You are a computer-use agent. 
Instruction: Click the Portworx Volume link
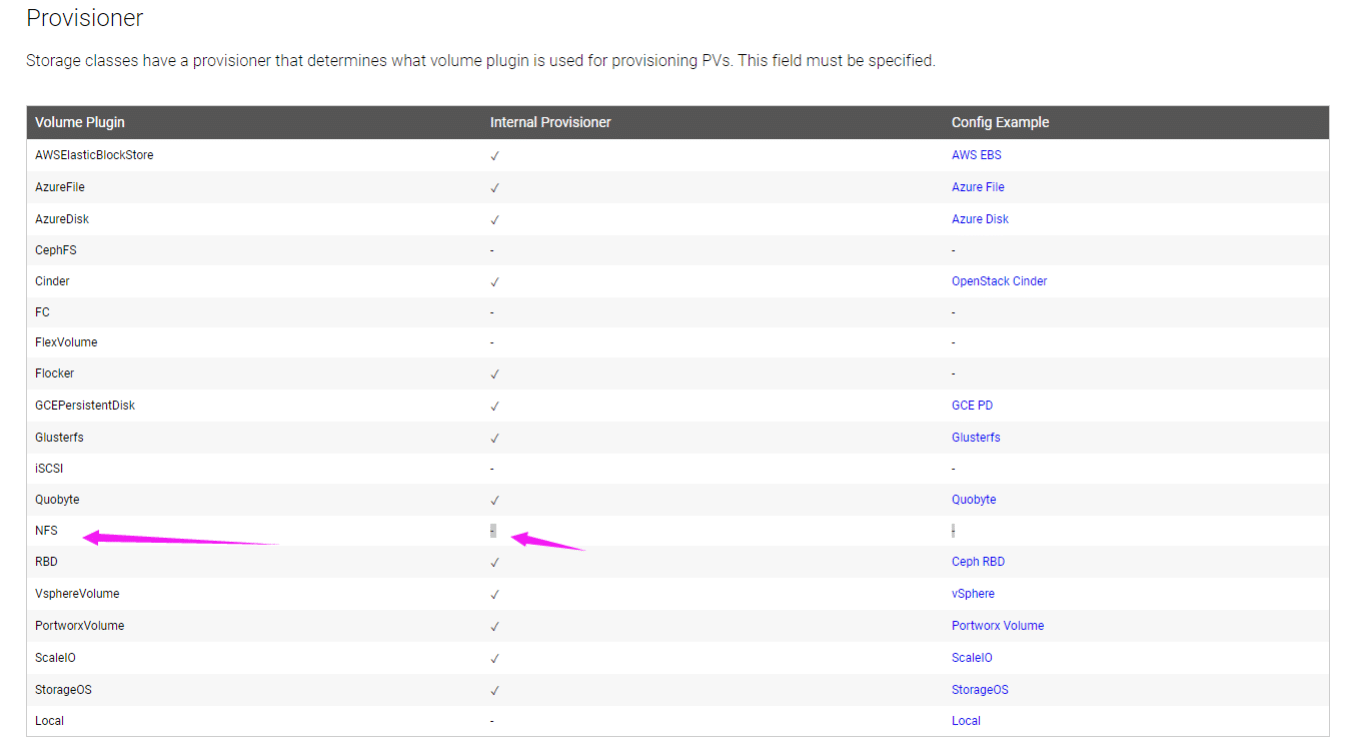pos(997,626)
